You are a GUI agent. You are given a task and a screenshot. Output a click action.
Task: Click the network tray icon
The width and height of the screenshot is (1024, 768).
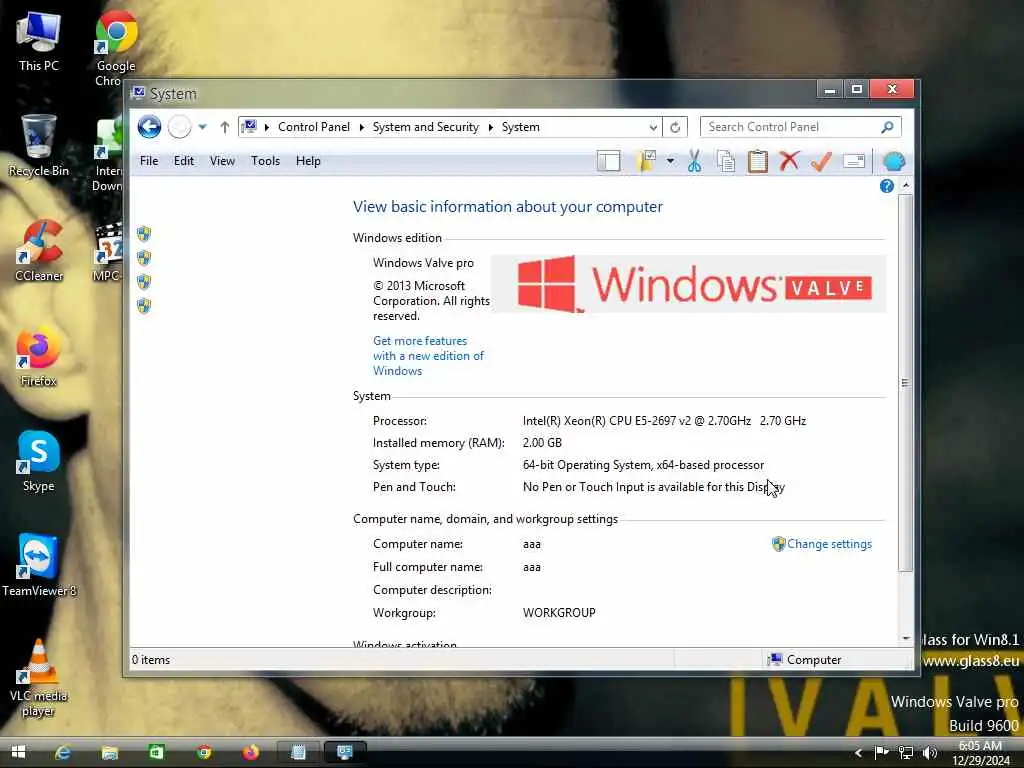[906, 753]
